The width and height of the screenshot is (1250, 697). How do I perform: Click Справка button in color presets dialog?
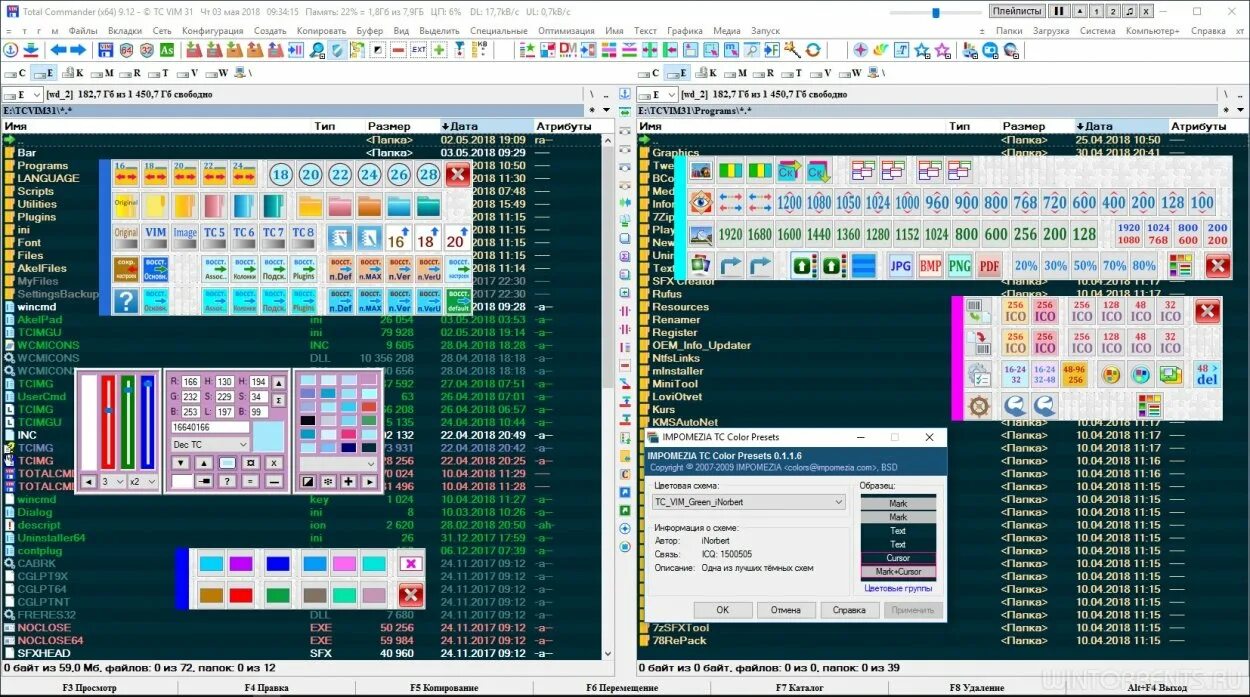tap(850, 610)
